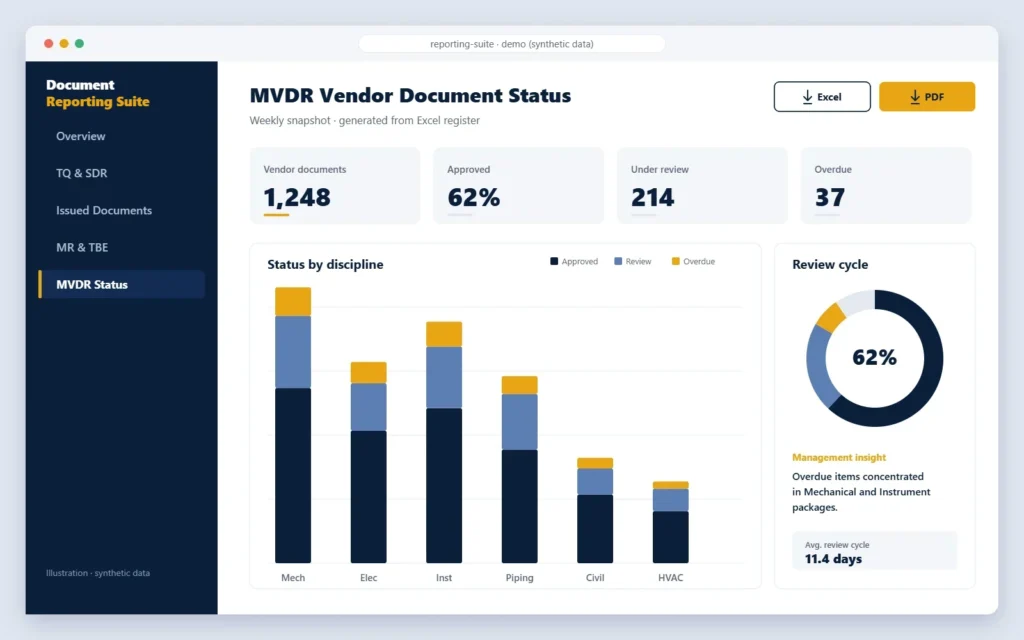Click the reporting-suite address bar

tap(511, 44)
